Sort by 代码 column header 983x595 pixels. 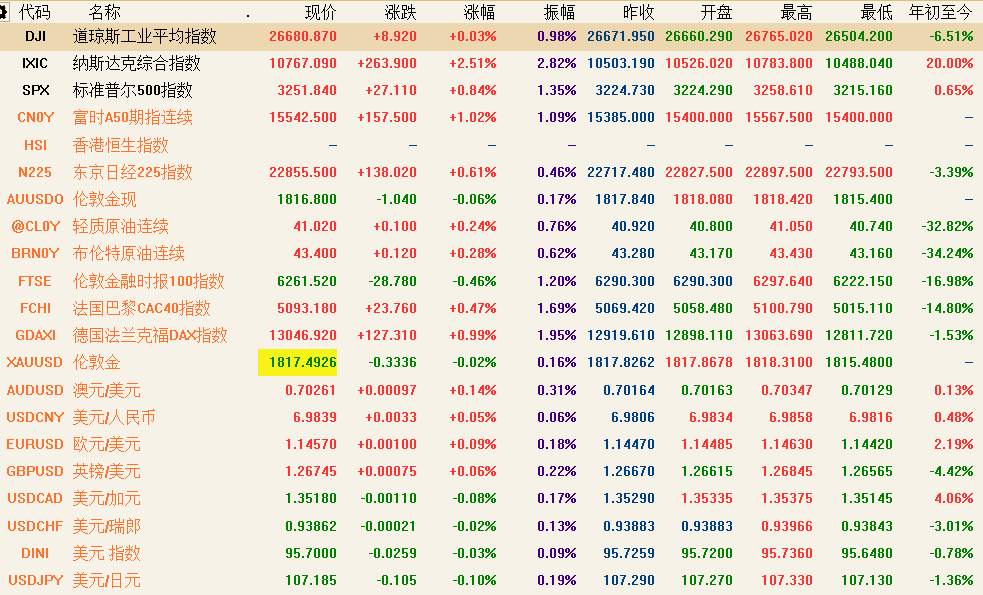(34, 11)
